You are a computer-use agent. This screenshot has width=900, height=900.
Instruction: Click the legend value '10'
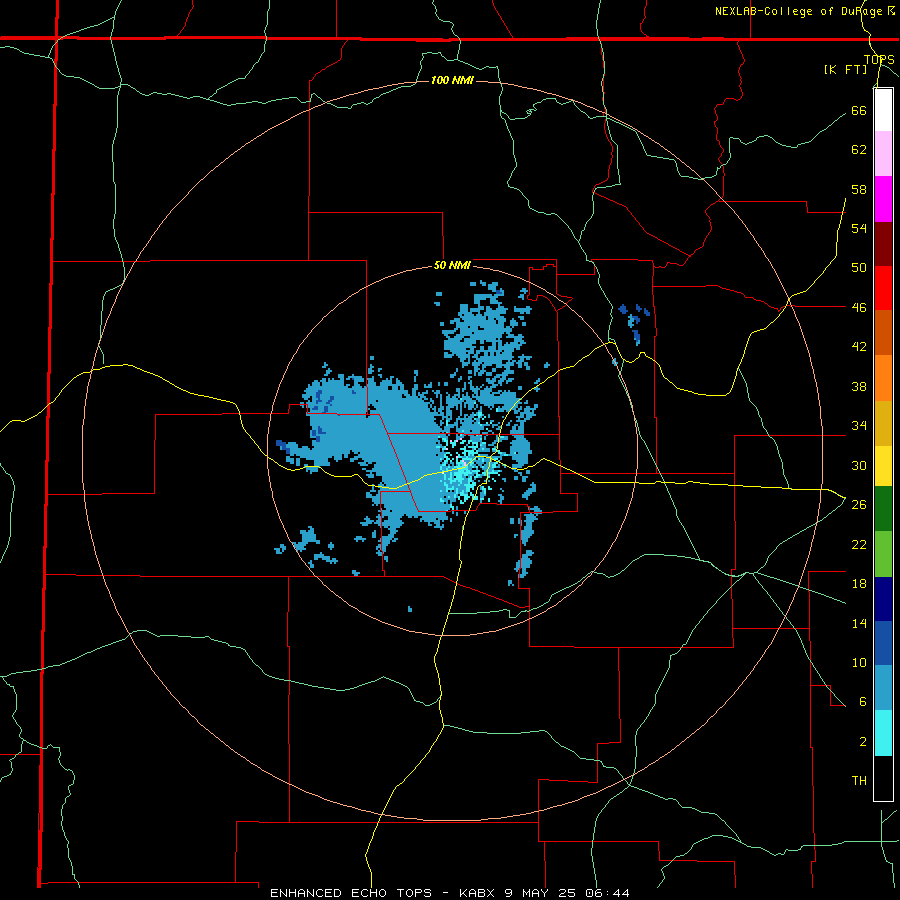coord(859,662)
